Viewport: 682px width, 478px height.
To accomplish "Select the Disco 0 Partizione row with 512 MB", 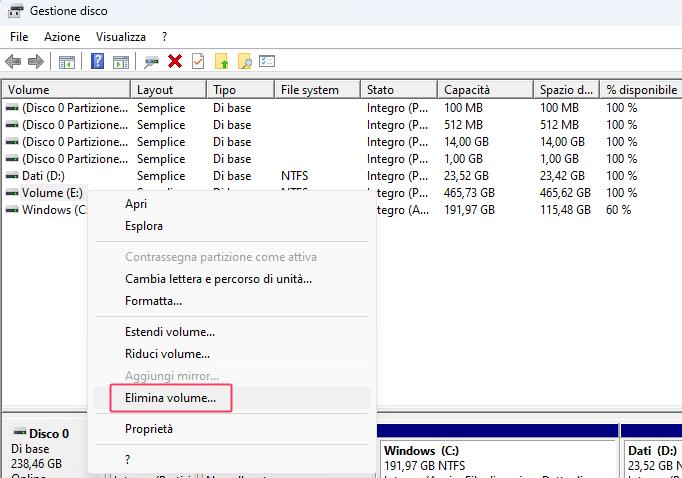I will click(342, 125).
